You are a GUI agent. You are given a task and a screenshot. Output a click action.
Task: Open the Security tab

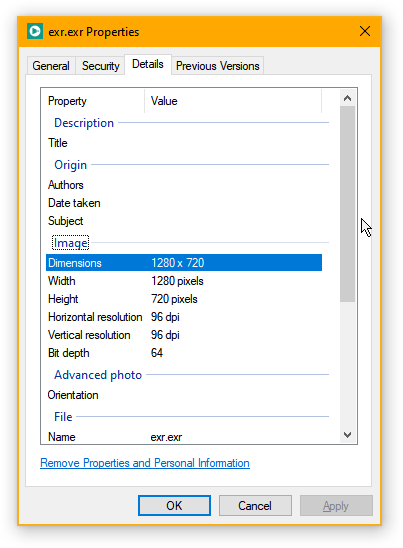[x=100, y=66]
